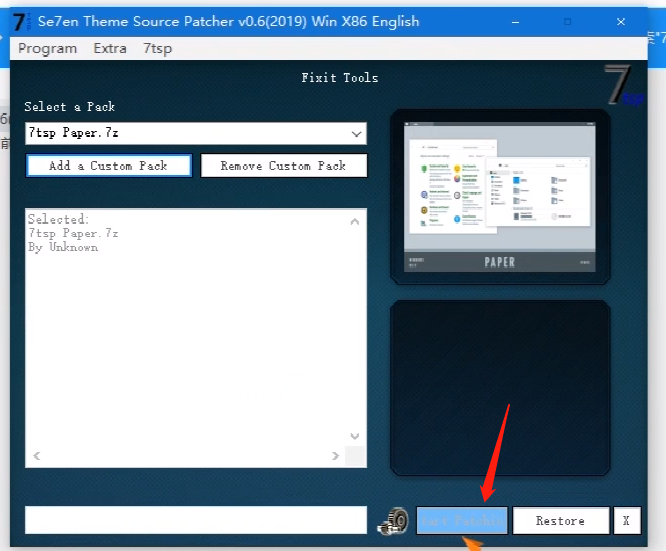The width and height of the screenshot is (666, 551).
Task: Open the Extra menu
Action: 110,48
